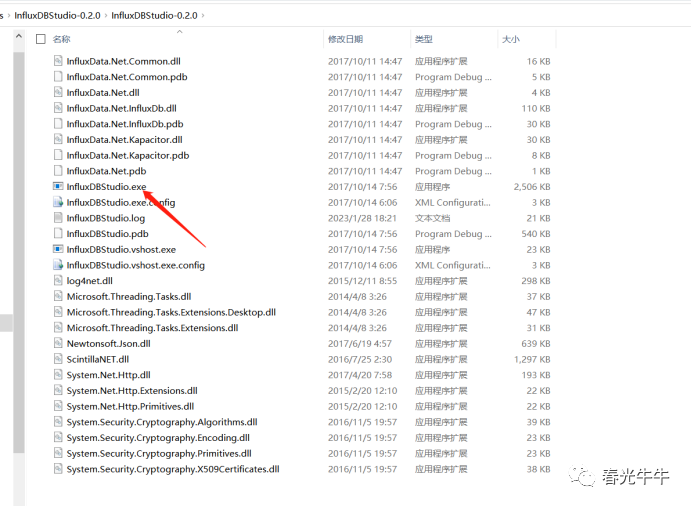Click the 298 KB size value
The image size is (692, 507).
click(x=536, y=281)
